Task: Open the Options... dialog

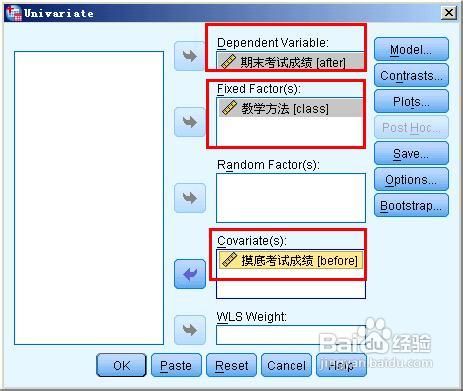Action: 411,179
